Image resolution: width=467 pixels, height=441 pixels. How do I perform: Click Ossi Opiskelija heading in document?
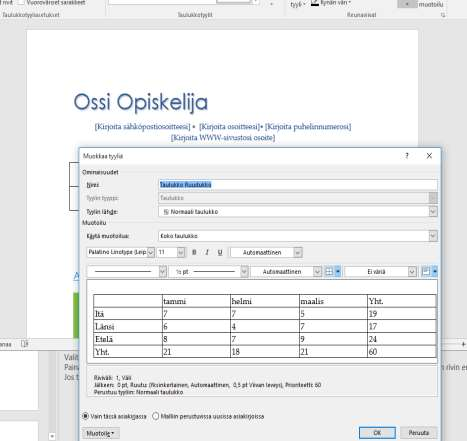click(140, 102)
